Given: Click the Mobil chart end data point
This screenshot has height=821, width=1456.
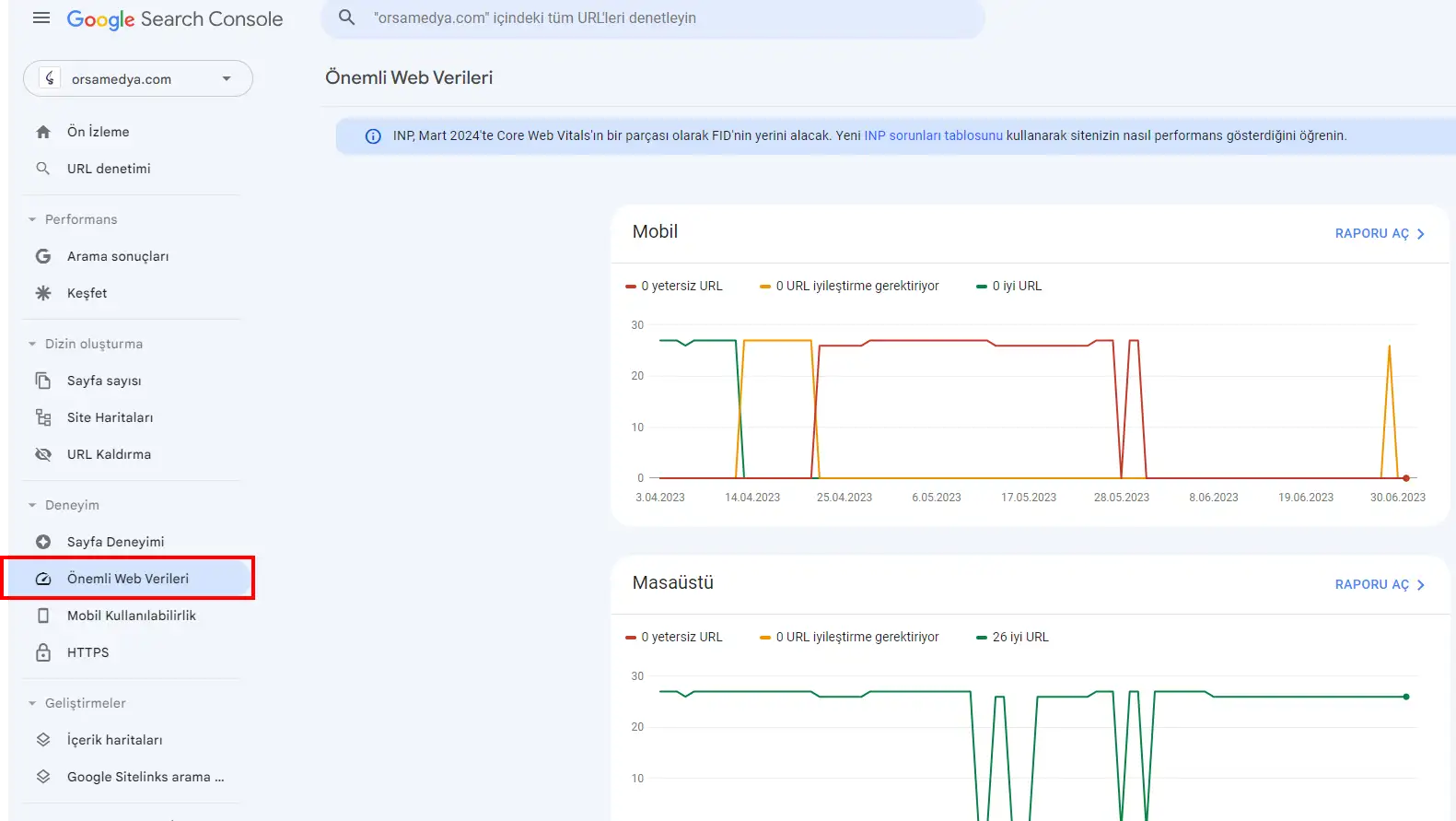Looking at the screenshot, I should coord(1406,478).
